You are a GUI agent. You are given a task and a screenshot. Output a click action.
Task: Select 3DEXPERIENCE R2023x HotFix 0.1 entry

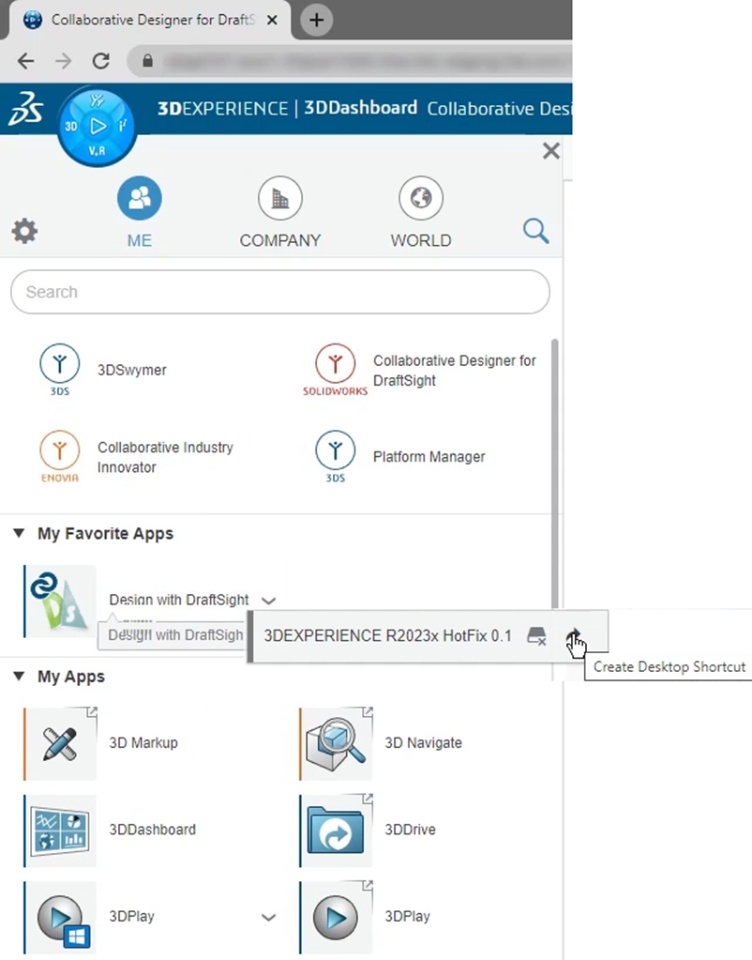[387, 636]
